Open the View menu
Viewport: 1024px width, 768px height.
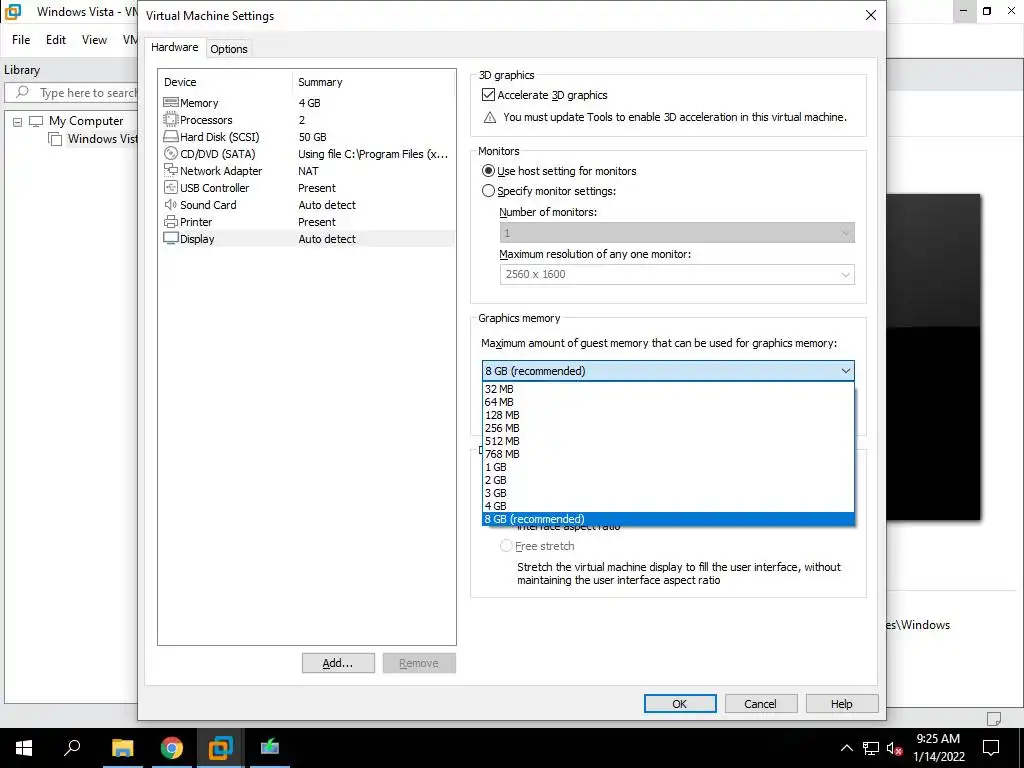tap(94, 40)
